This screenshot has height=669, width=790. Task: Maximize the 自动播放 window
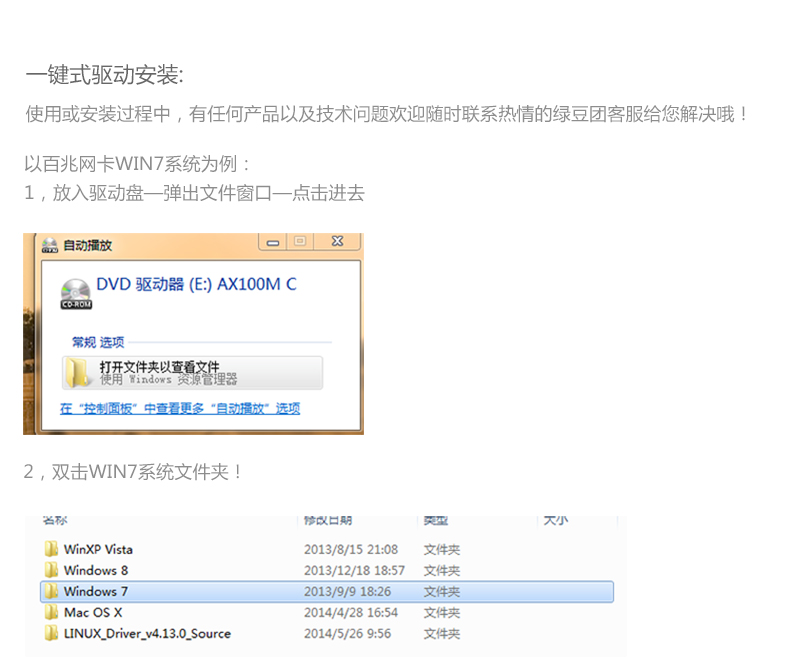point(300,242)
